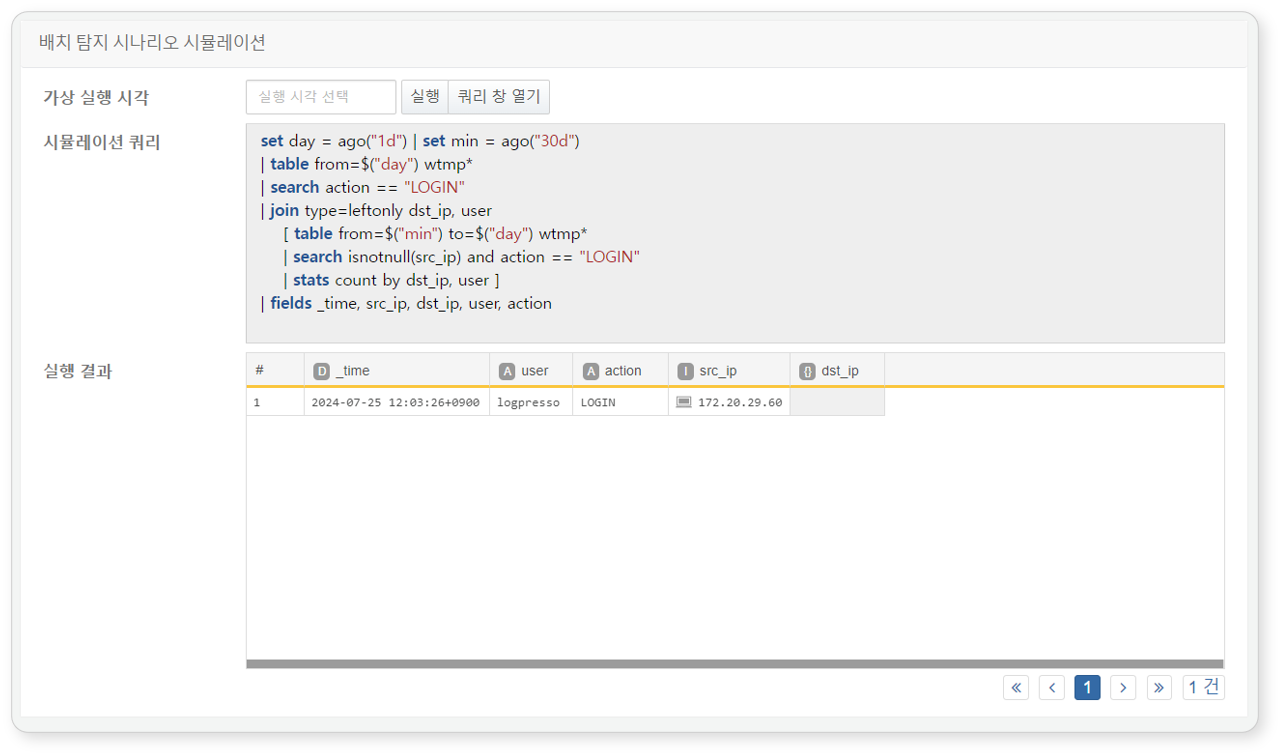1281x755 pixels.
Task: Select the LOGIN action cell
Action: click(620, 402)
